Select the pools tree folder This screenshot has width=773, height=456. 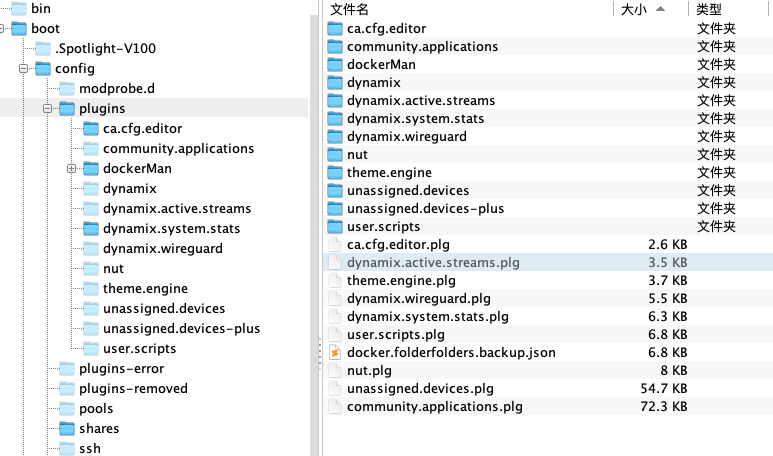[x=96, y=409]
